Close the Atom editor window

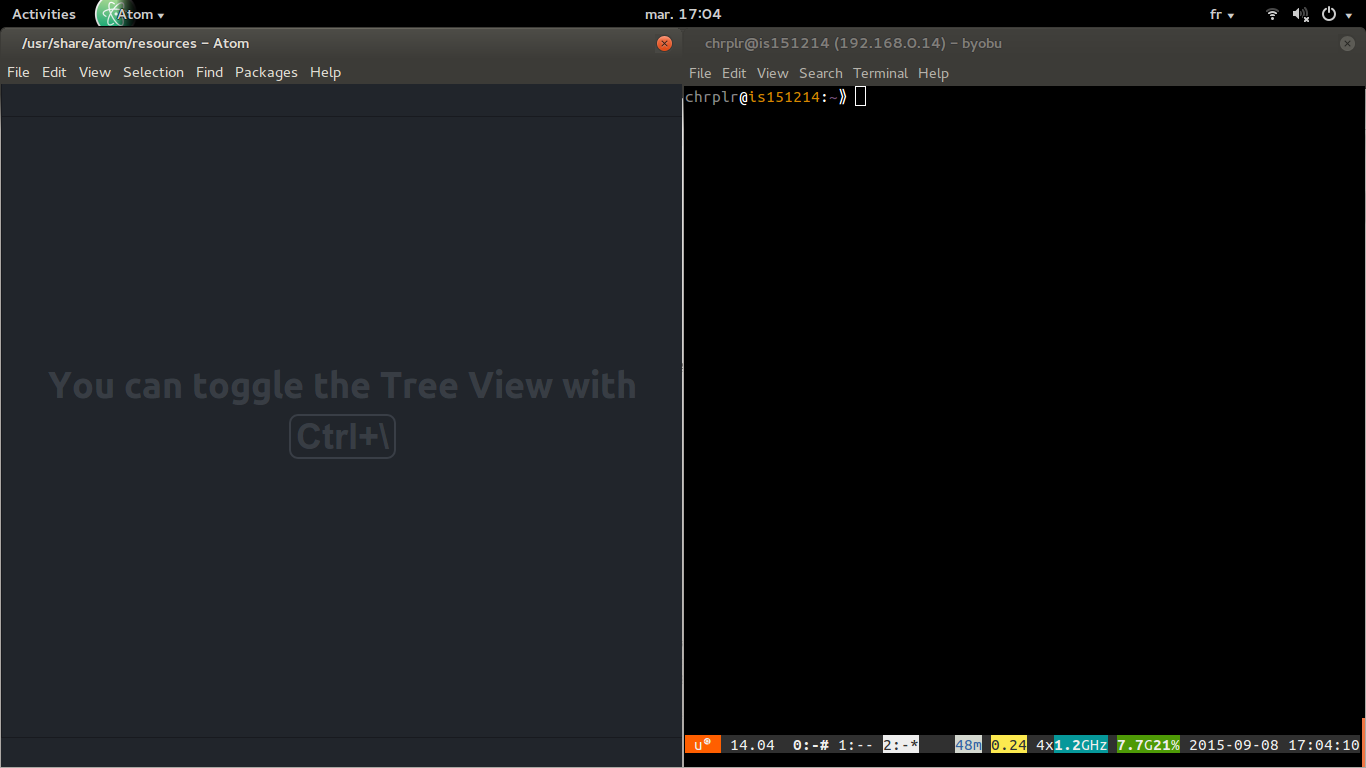coord(664,43)
